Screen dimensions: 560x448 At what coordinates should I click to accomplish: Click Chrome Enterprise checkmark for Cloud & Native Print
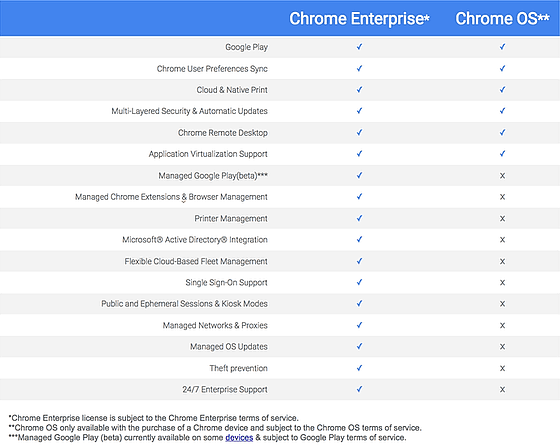point(359,90)
